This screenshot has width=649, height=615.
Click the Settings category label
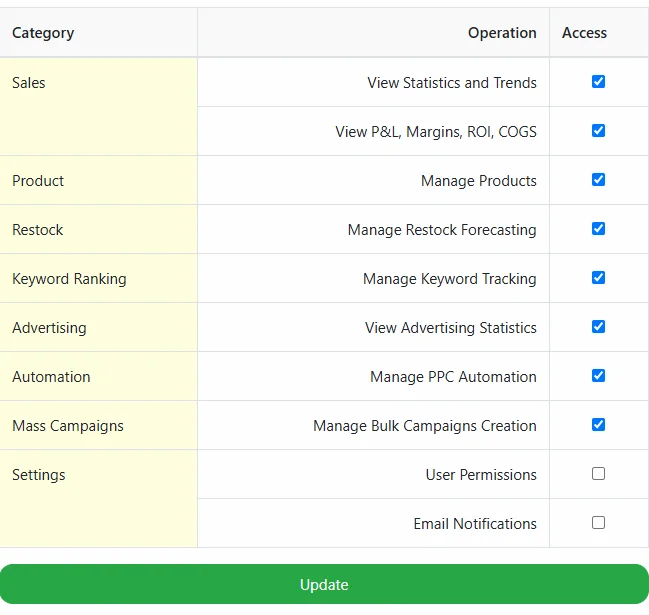click(x=39, y=475)
